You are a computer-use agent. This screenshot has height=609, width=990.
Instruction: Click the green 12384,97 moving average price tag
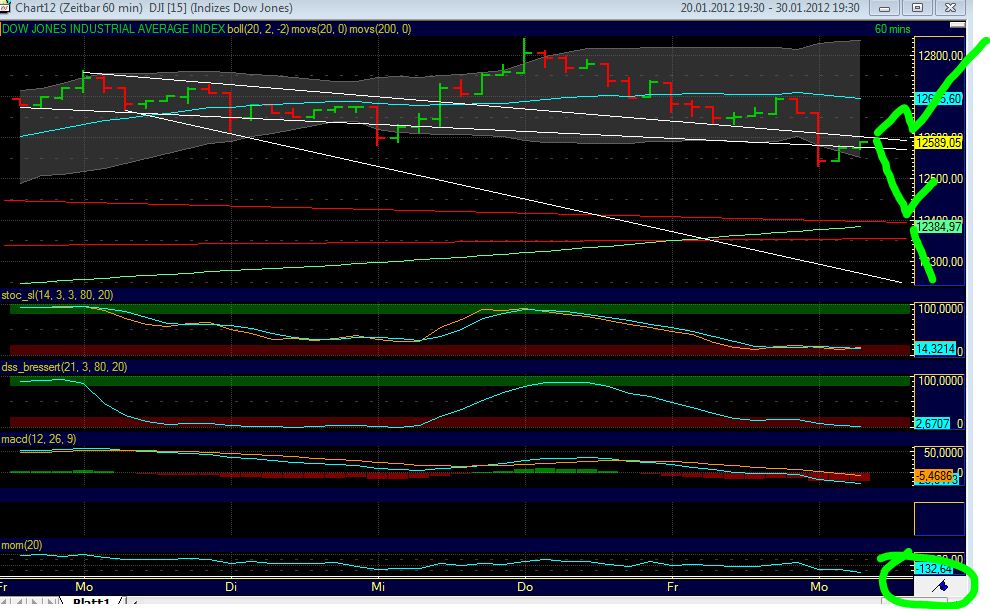pyautogui.click(x=939, y=227)
